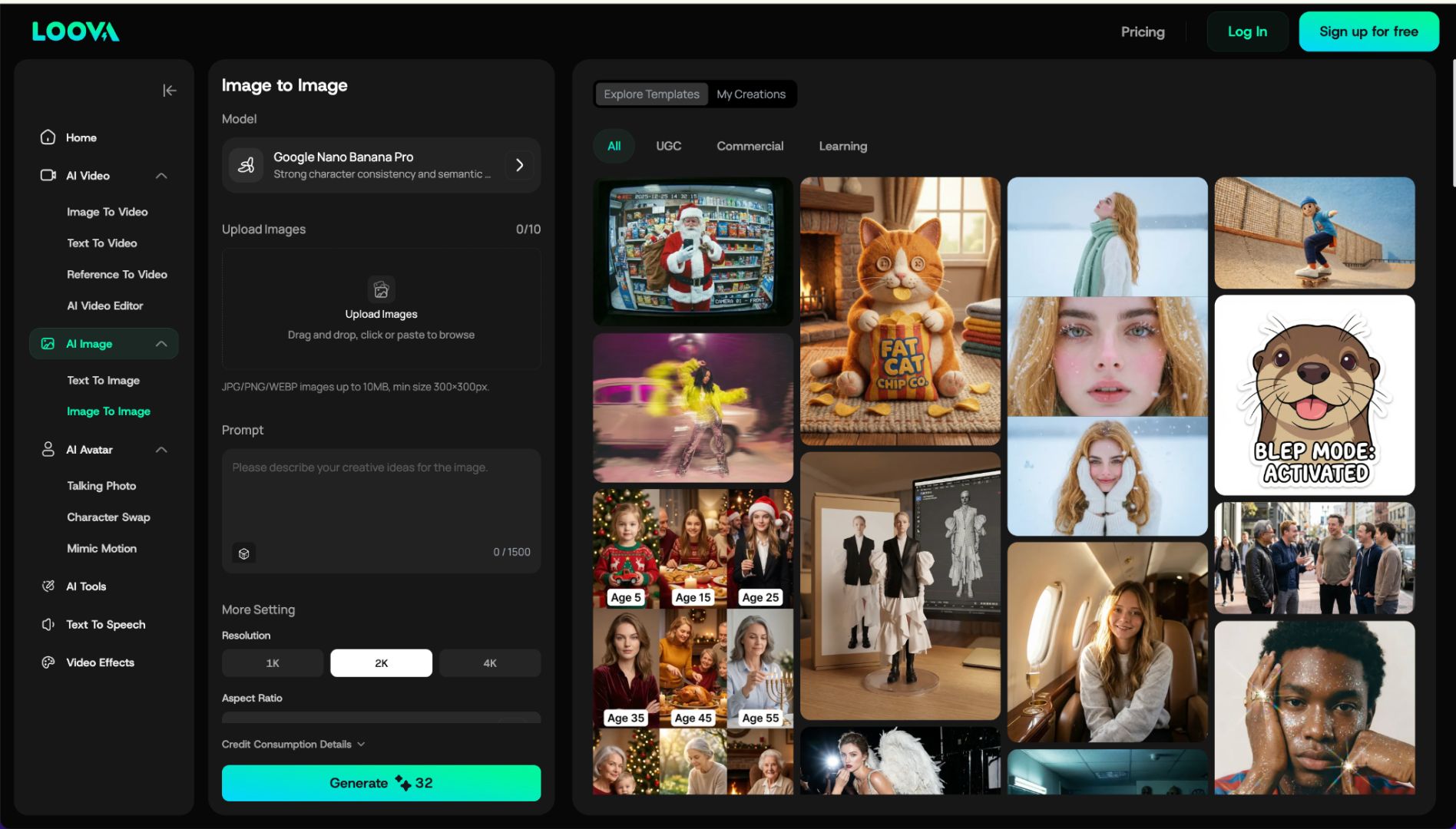Click the Home icon in sidebar

[x=48, y=137]
